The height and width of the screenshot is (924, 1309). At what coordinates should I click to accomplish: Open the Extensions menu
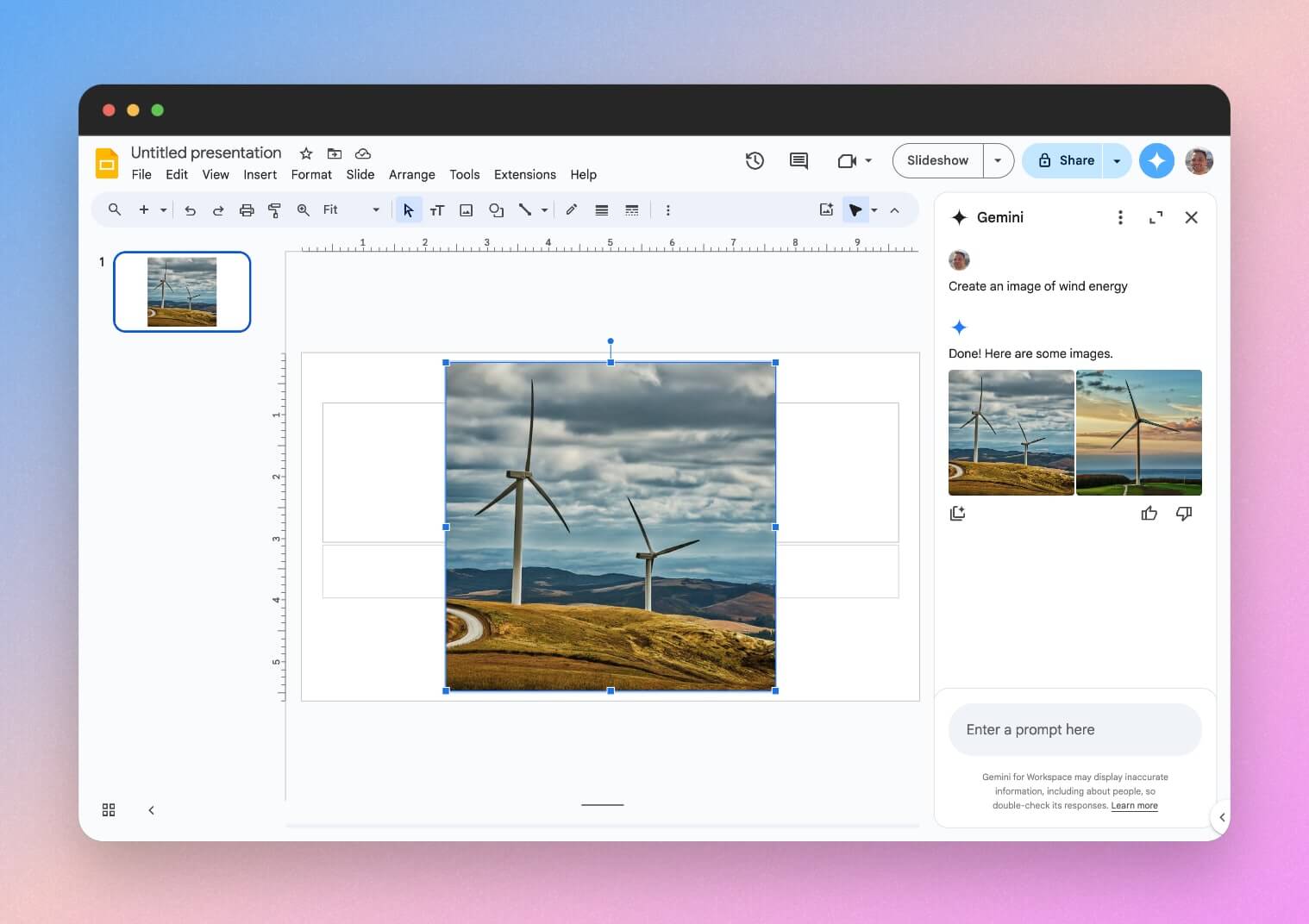coord(524,174)
